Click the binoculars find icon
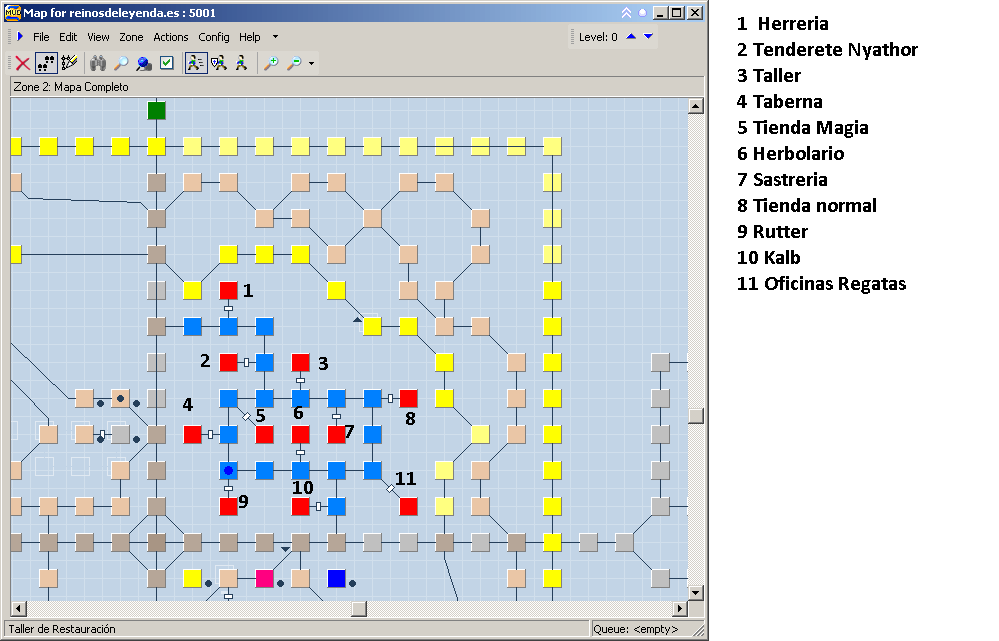This screenshot has height=641, width=999. pyautogui.click(x=97, y=63)
